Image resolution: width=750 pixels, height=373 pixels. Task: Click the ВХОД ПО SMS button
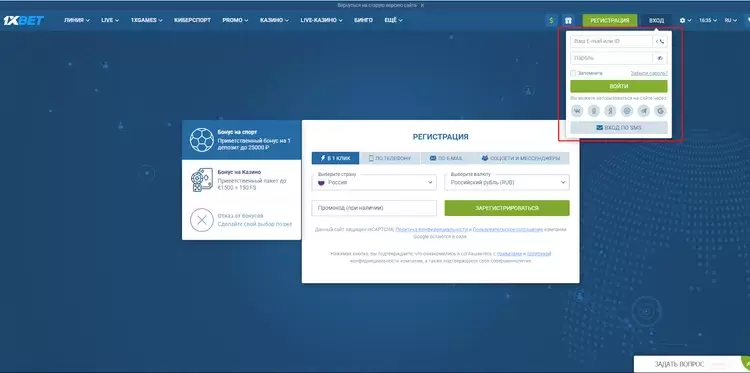tap(618, 128)
